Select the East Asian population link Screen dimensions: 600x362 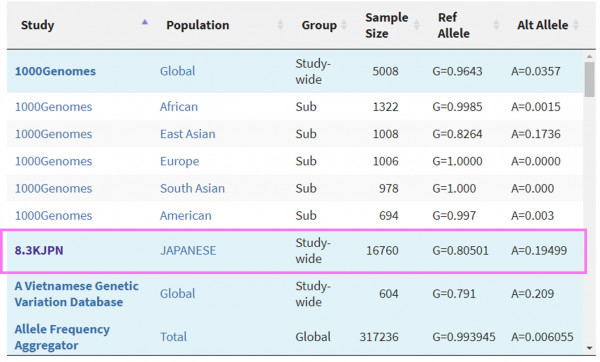(188, 134)
